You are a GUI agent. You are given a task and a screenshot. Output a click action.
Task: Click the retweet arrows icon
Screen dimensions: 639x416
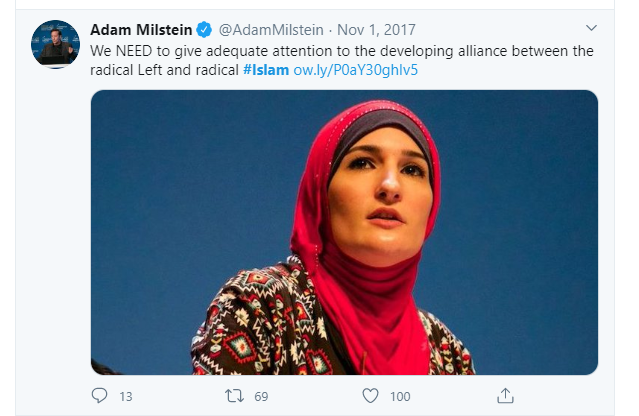tap(234, 396)
